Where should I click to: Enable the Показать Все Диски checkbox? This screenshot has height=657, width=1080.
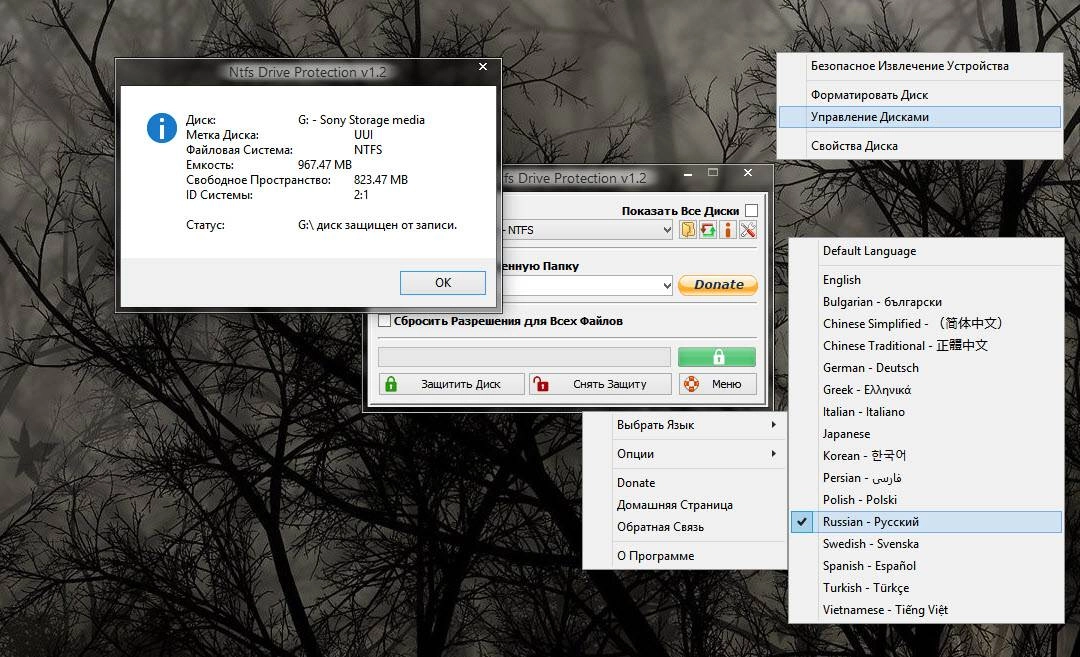751,211
